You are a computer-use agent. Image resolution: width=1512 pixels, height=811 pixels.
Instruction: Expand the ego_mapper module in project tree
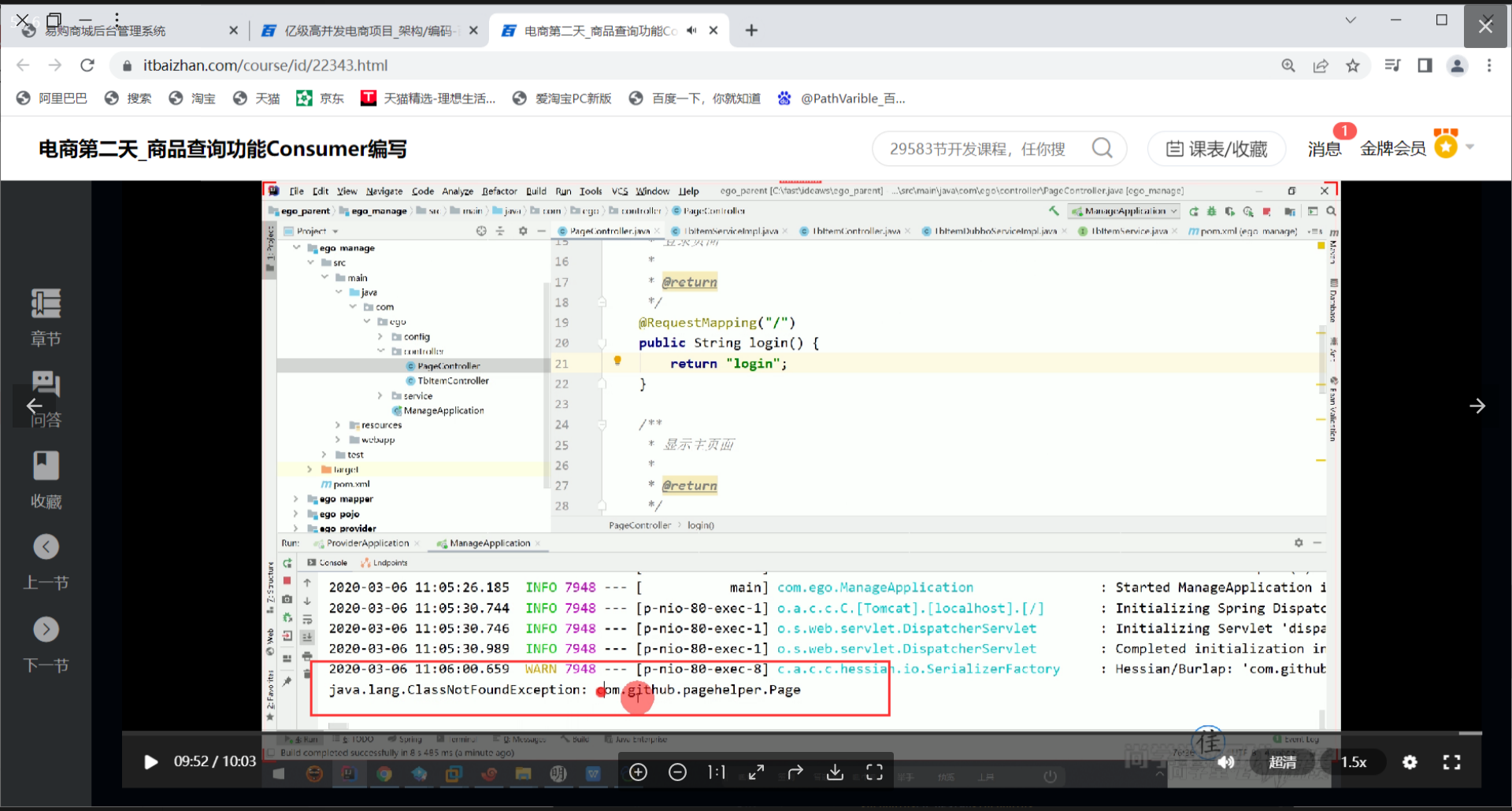point(296,499)
